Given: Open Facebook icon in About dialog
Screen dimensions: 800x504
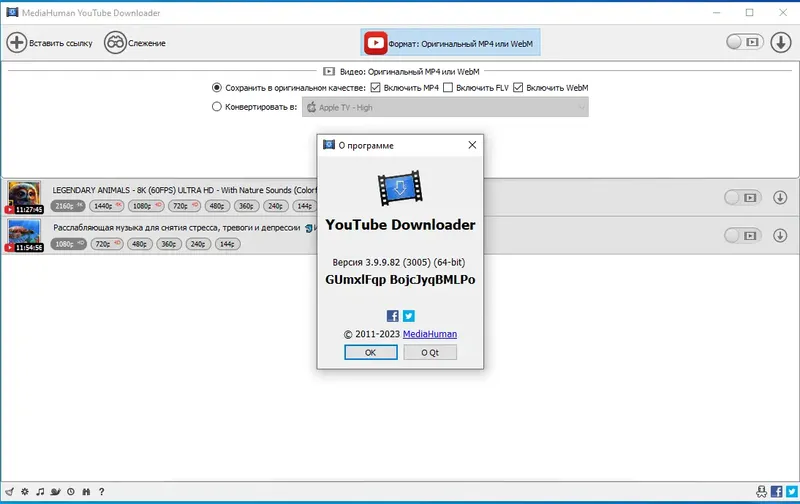Looking at the screenshot, I should click(393, 316).
